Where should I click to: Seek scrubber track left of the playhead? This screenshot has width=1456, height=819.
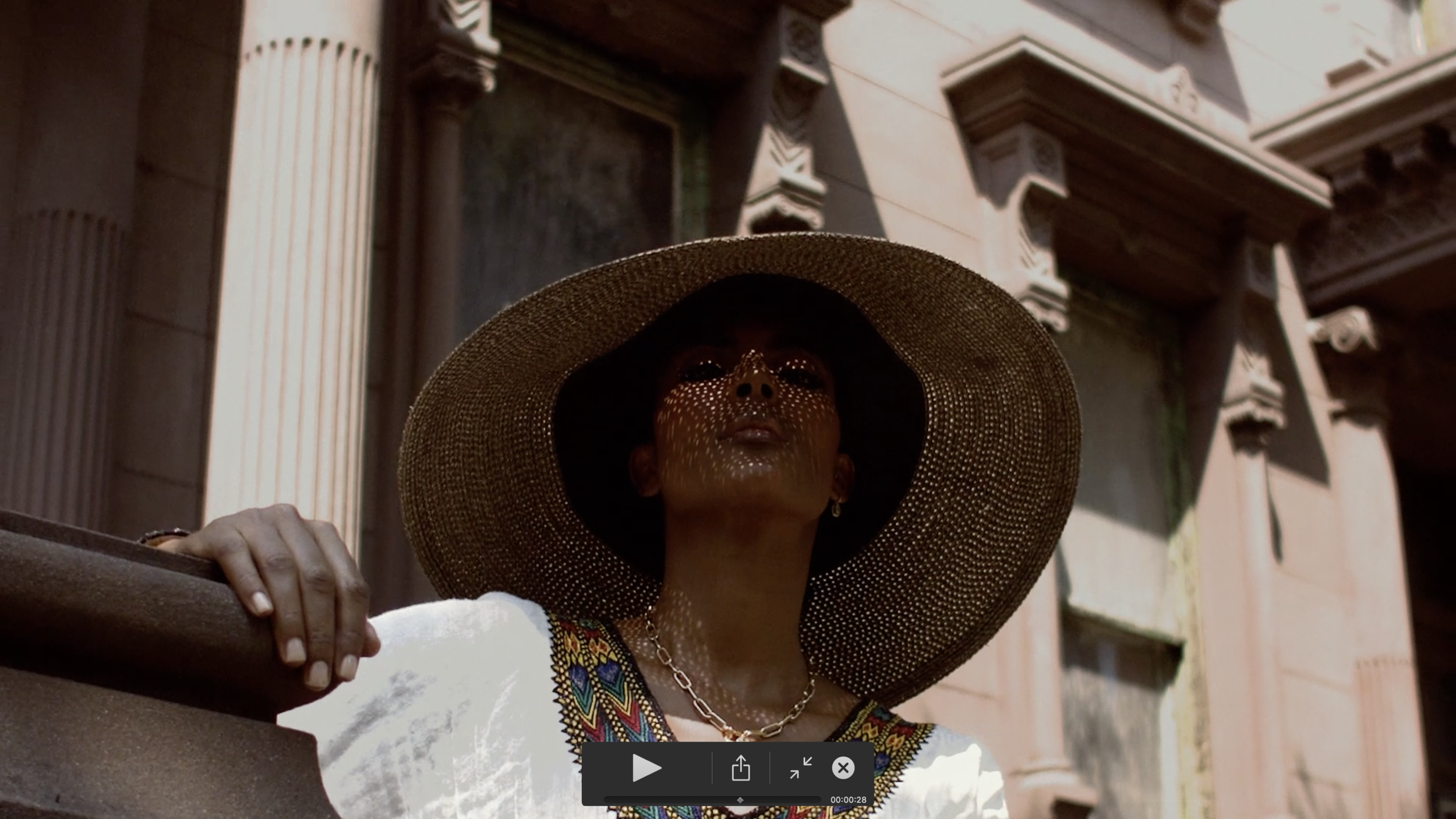click(x=670, y=800)
